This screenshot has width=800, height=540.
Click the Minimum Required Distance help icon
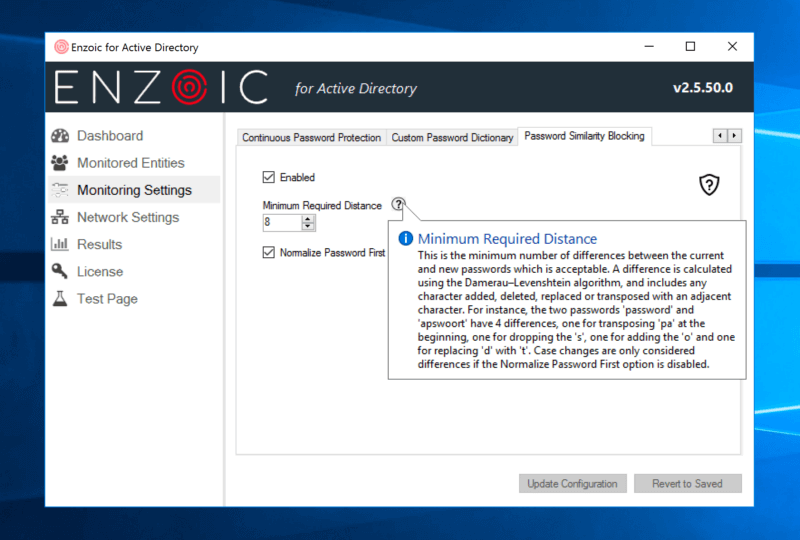coord(398,205)
